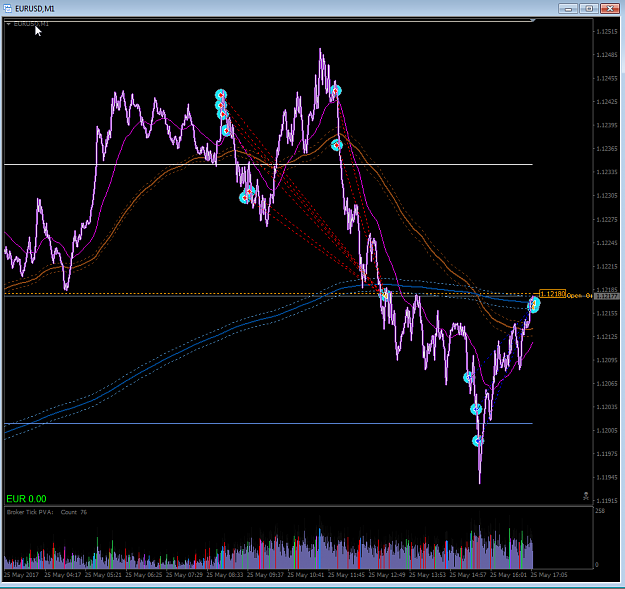Click the orange "Open 0" order text
The image size is (625, 589).
[x=579, y=296]
